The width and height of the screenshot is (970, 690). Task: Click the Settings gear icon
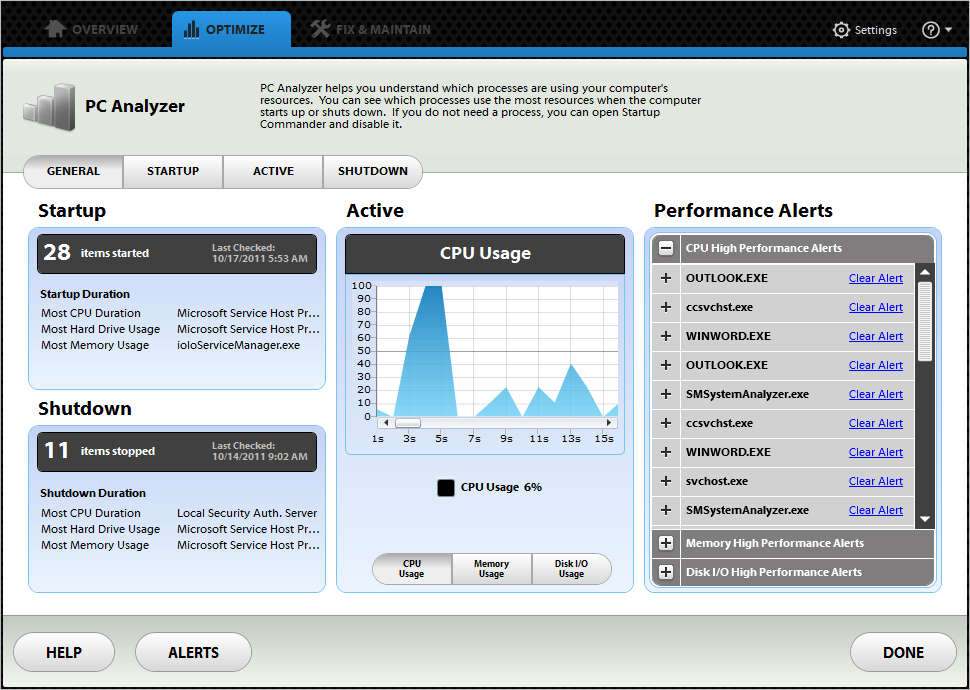point(841,30)
